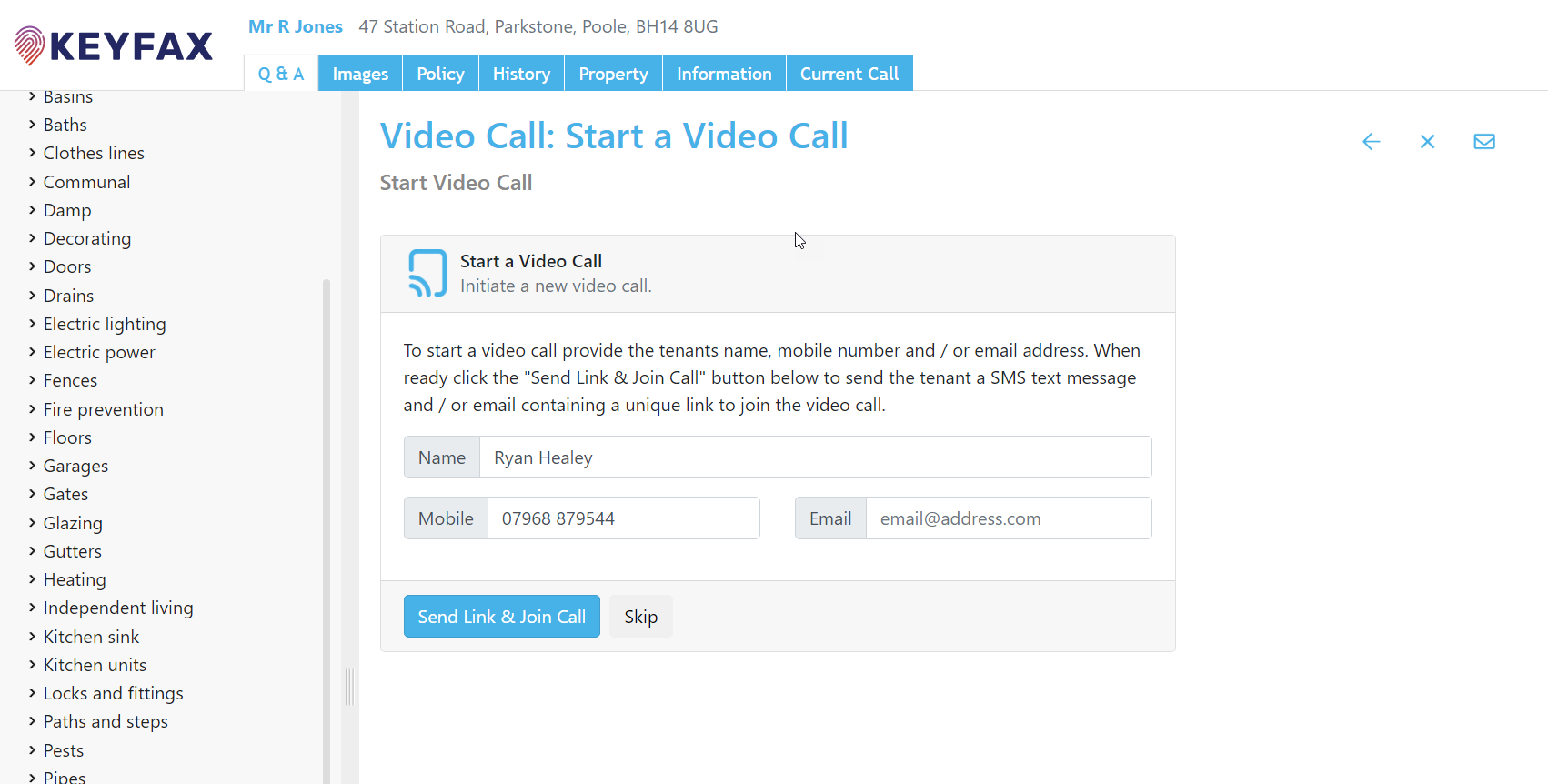
Task: Focus the Mobile number field
Action: pos(623,518)
